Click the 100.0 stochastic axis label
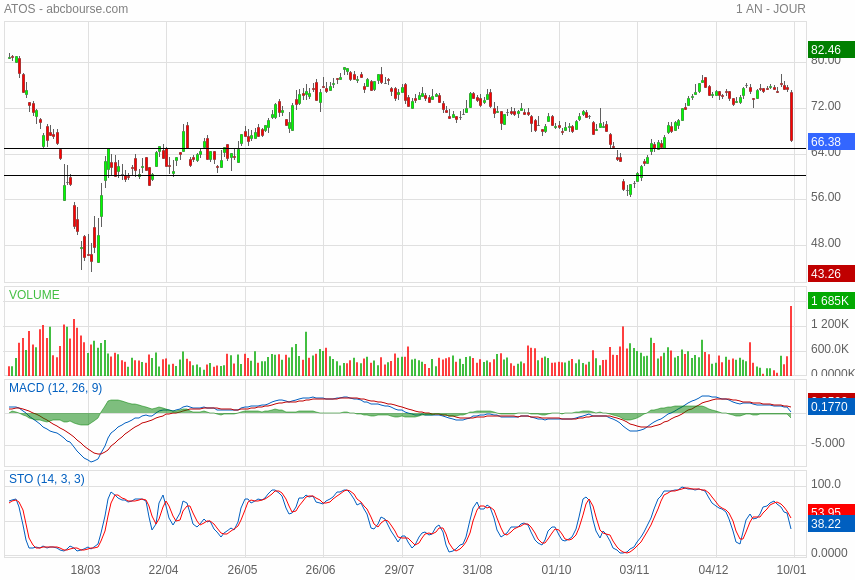855x580 pixels. pos(826,484)
